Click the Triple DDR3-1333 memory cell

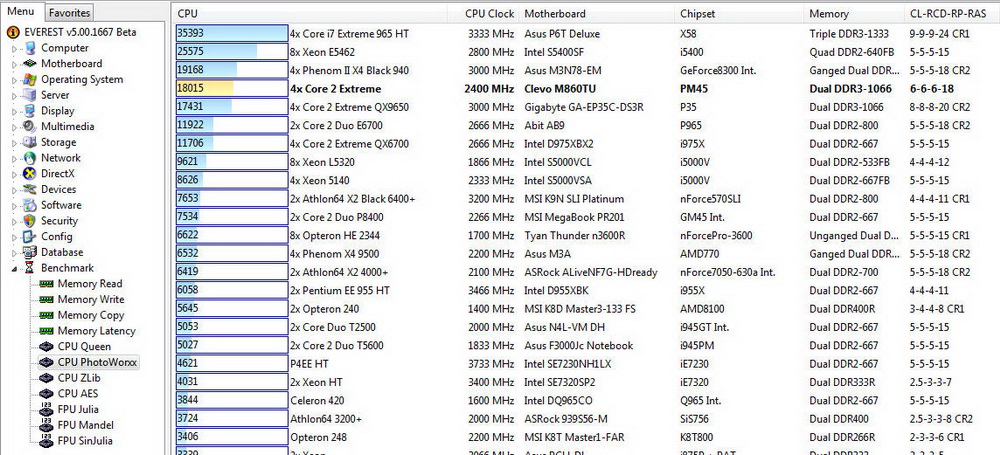[x=849, y=34]
